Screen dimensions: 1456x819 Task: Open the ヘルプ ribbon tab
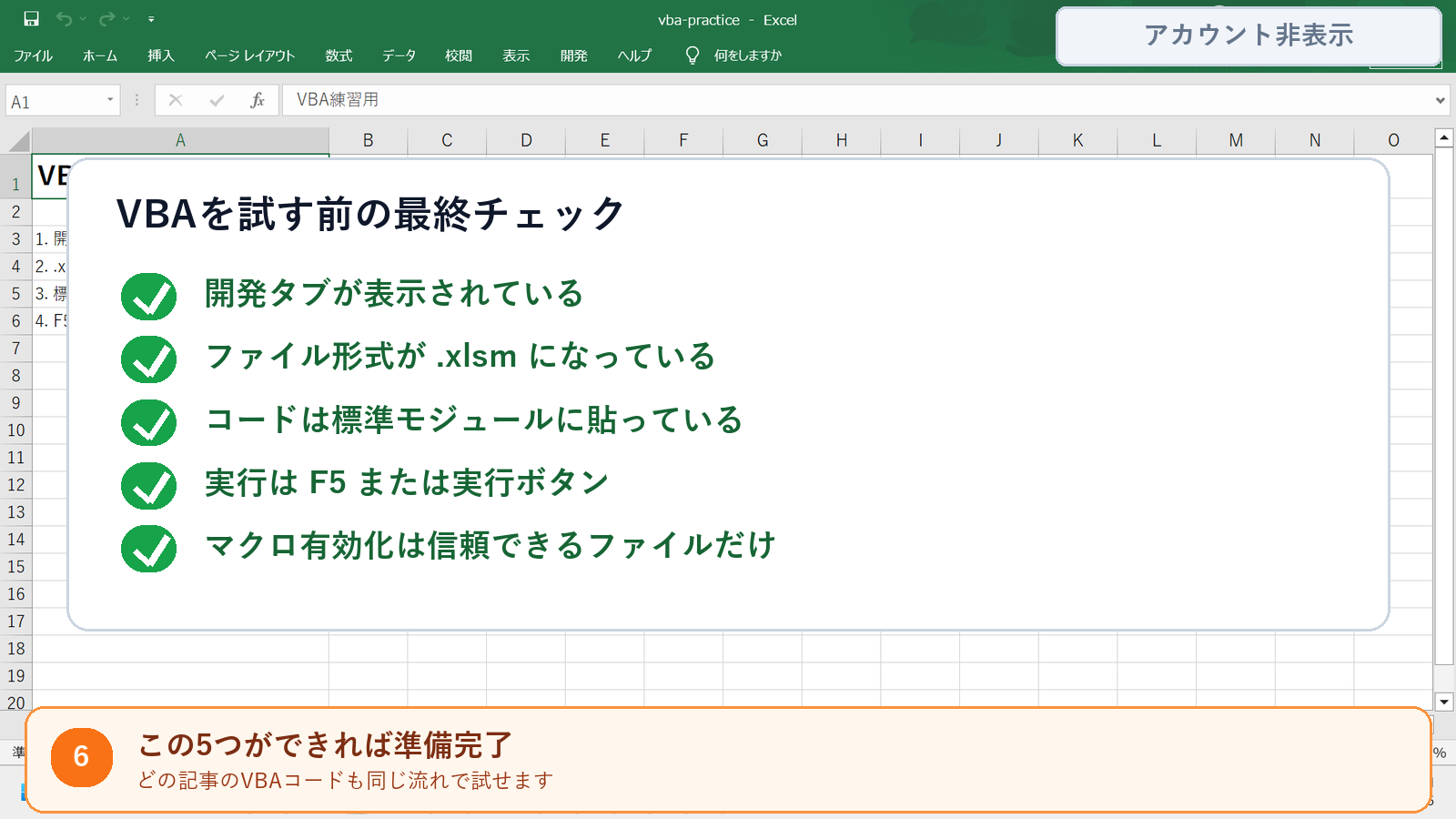tap(634, 56)
